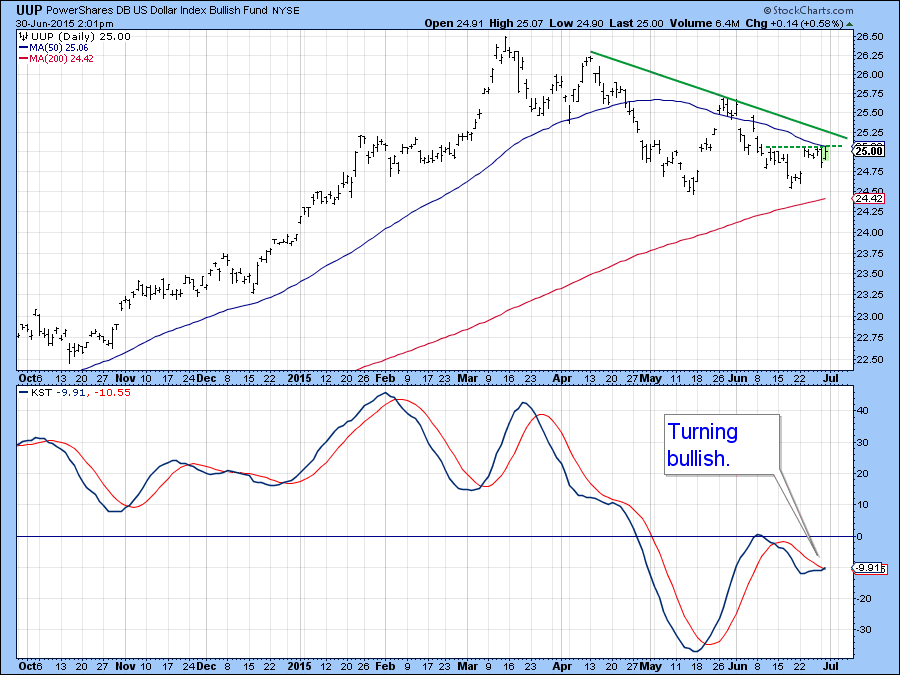Click the Feb date label under the price panel
The image size is (900, 675).
point(385,378)
